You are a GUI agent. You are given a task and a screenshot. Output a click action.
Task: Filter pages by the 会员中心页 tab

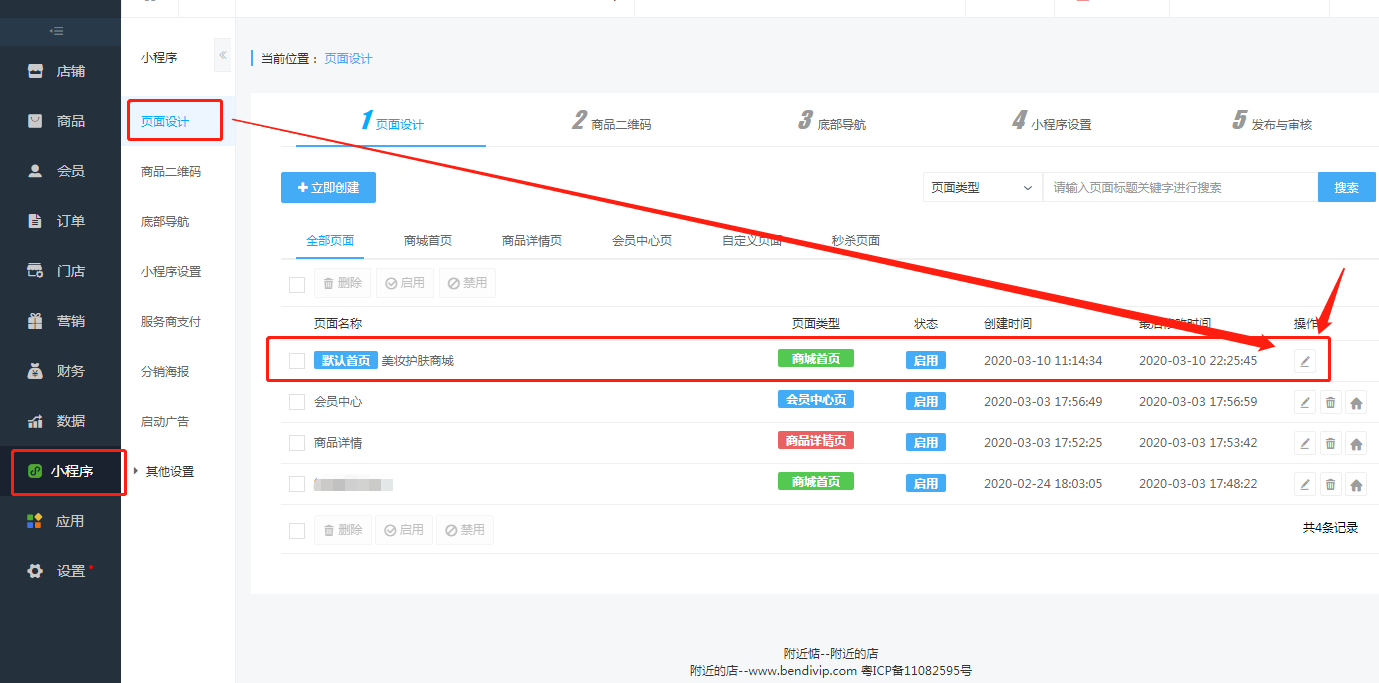click(x=642, y=241)
